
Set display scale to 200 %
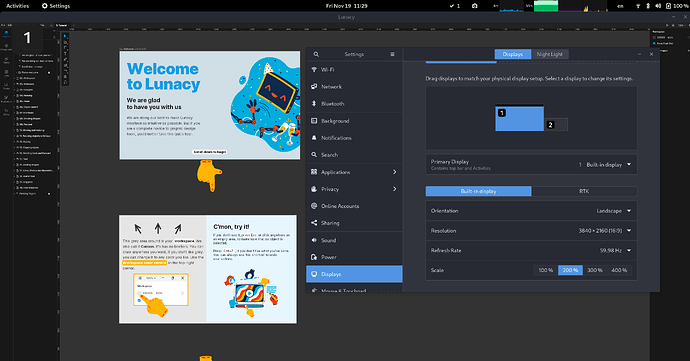coord(570,270)
